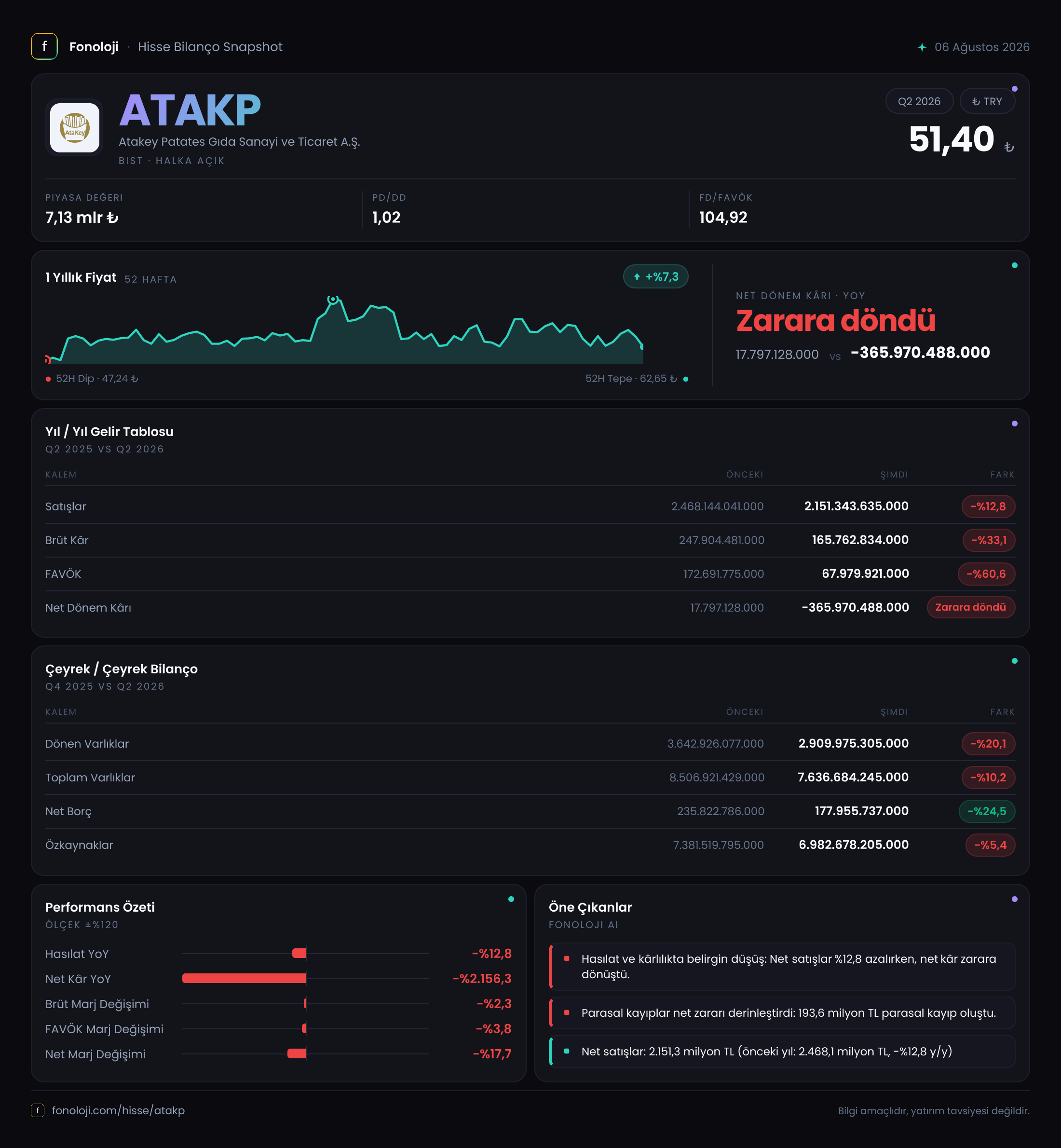This screenshot has height=1148, width=1061.
Task: Click the 52H Dip red dot marker
Action: 48,379
